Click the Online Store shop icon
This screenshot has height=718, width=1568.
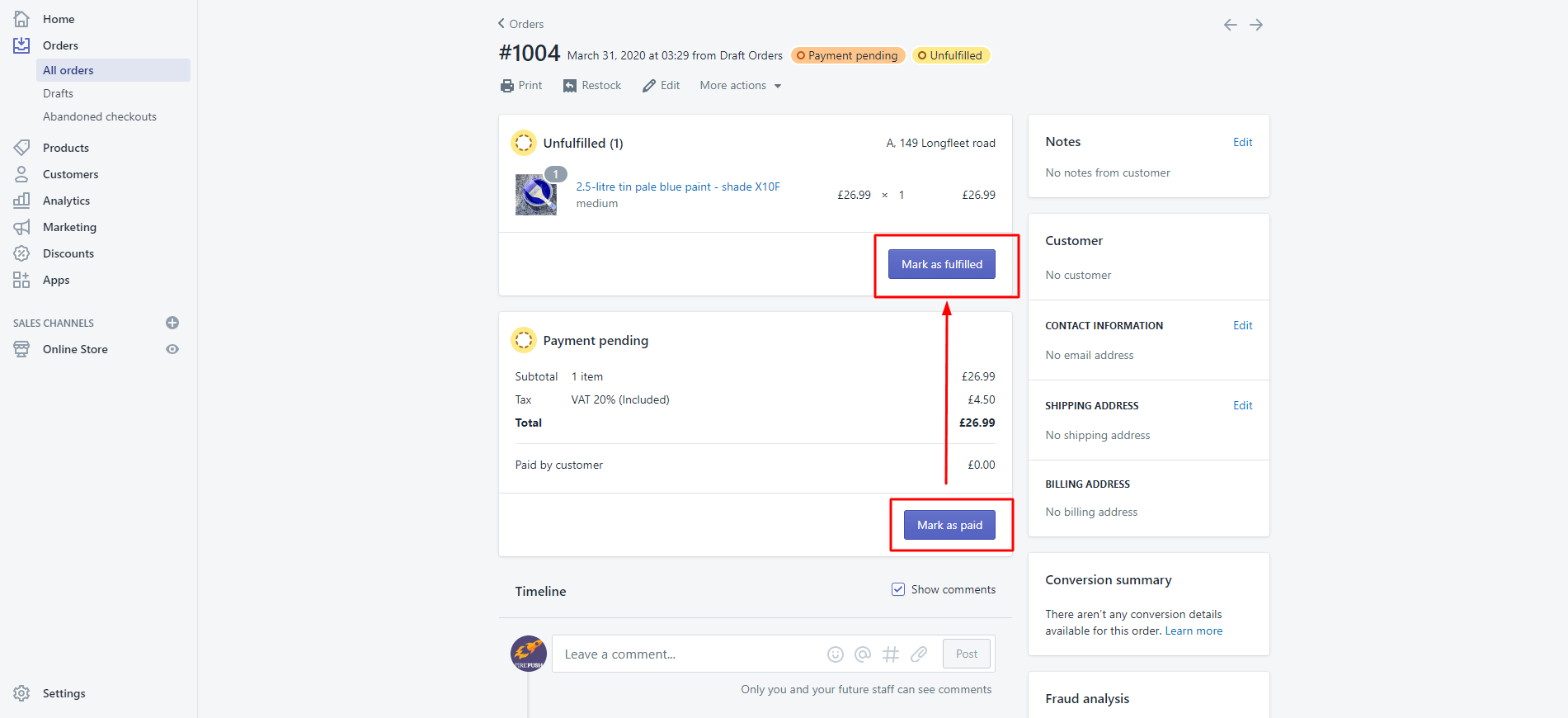tap(21, 349)
